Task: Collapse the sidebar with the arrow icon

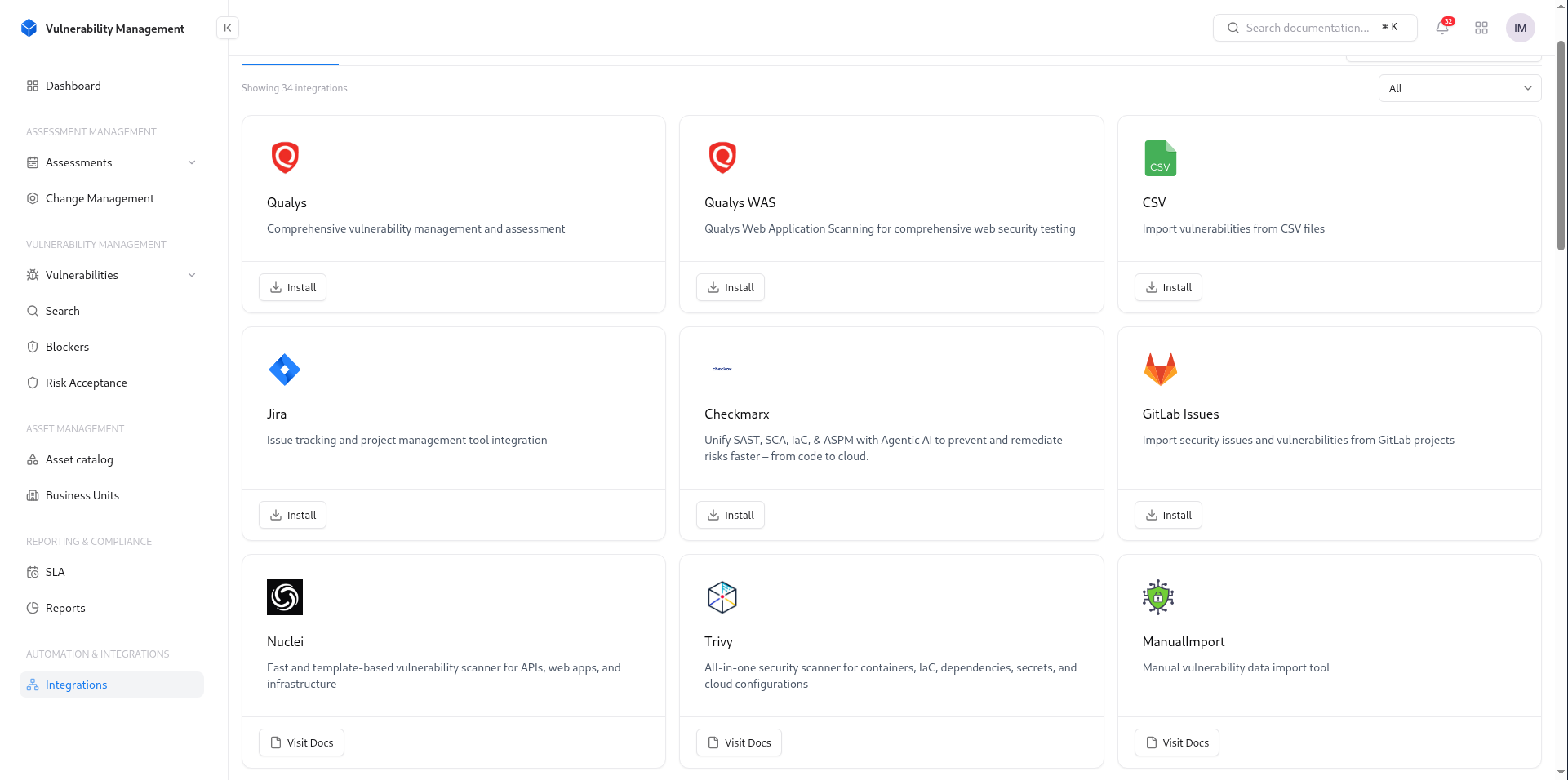Action: point(228,28)
